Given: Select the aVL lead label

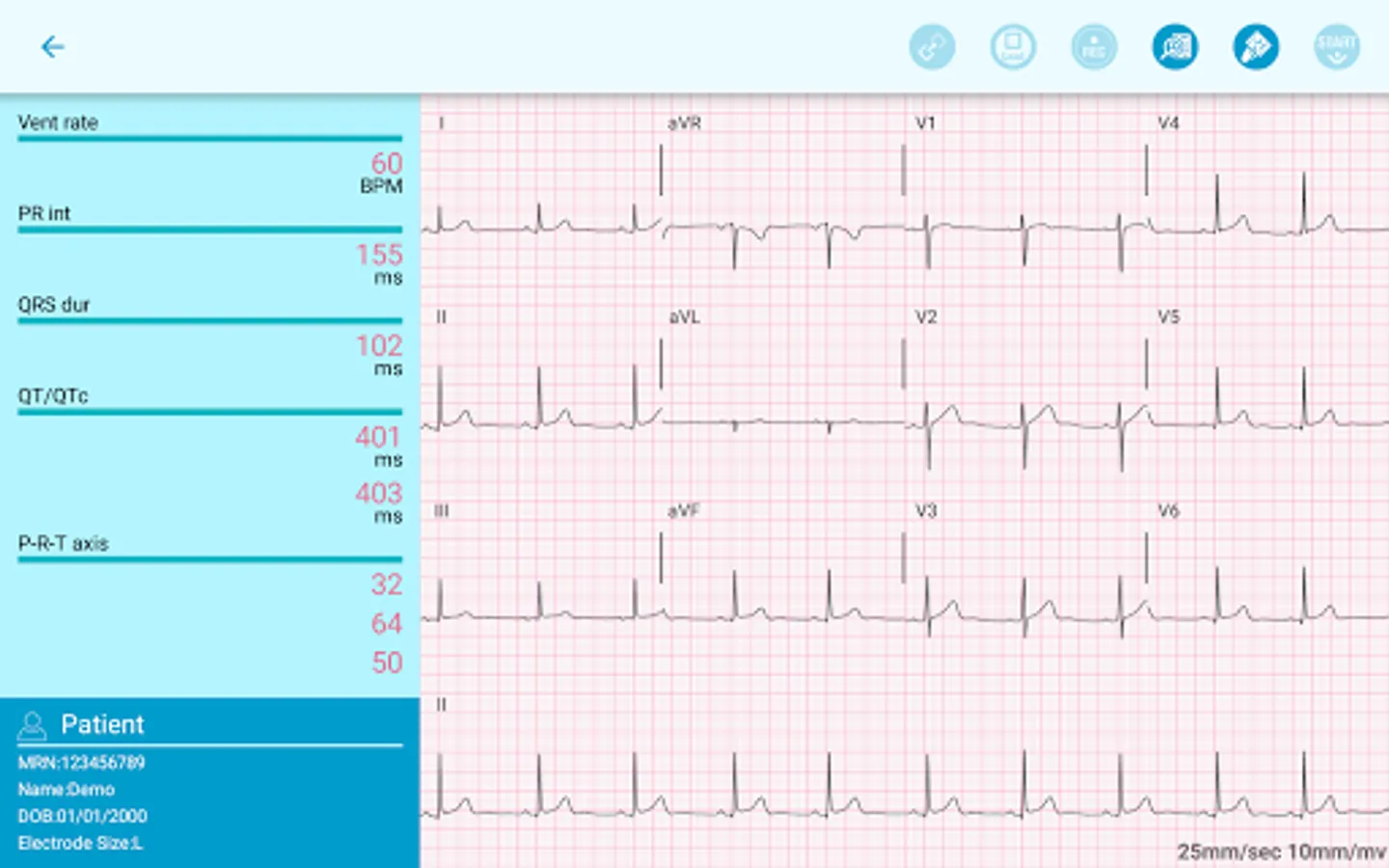Looking at the screenshot, I should [684, 317].
